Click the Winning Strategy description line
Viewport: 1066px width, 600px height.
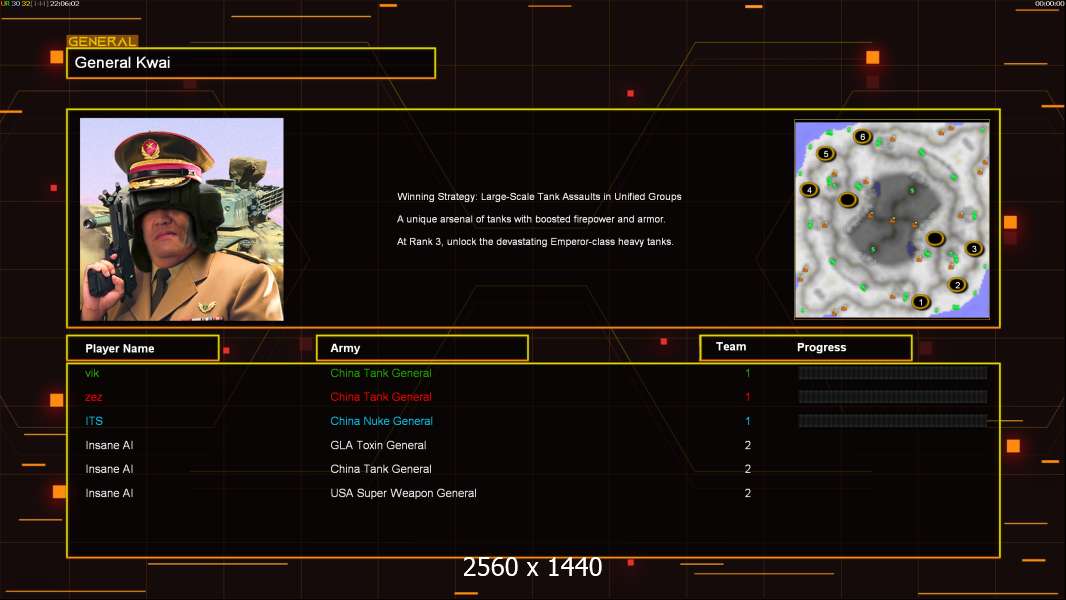pos(539,196)
